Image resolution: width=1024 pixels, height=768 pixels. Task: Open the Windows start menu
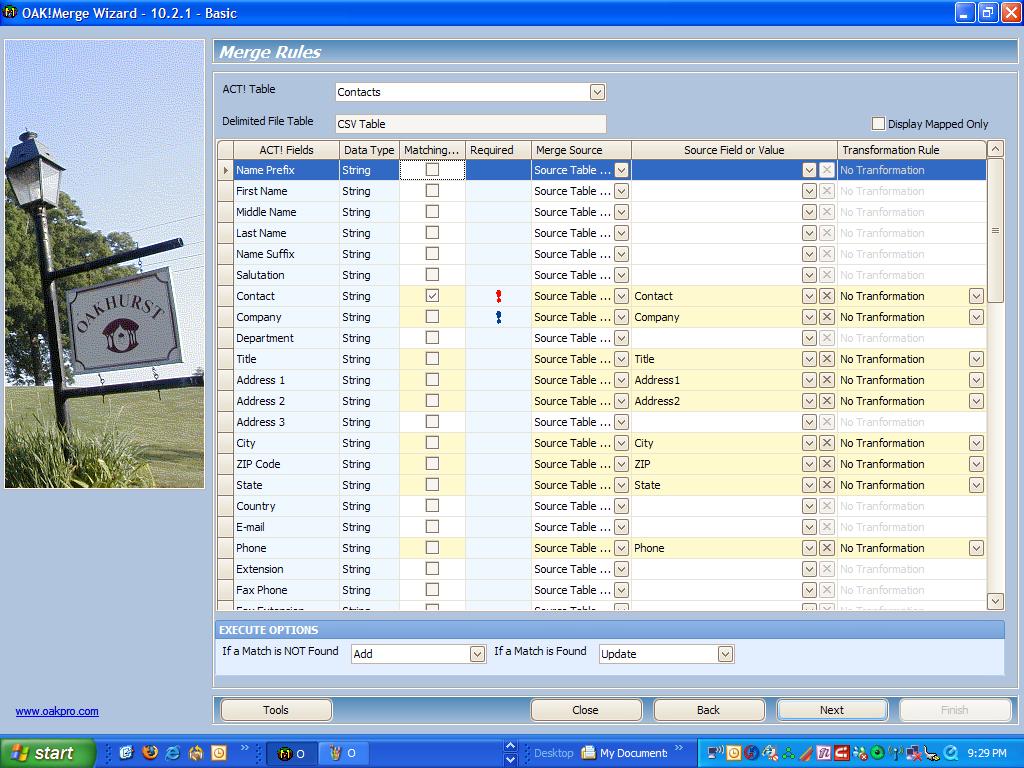coord(47,753)
